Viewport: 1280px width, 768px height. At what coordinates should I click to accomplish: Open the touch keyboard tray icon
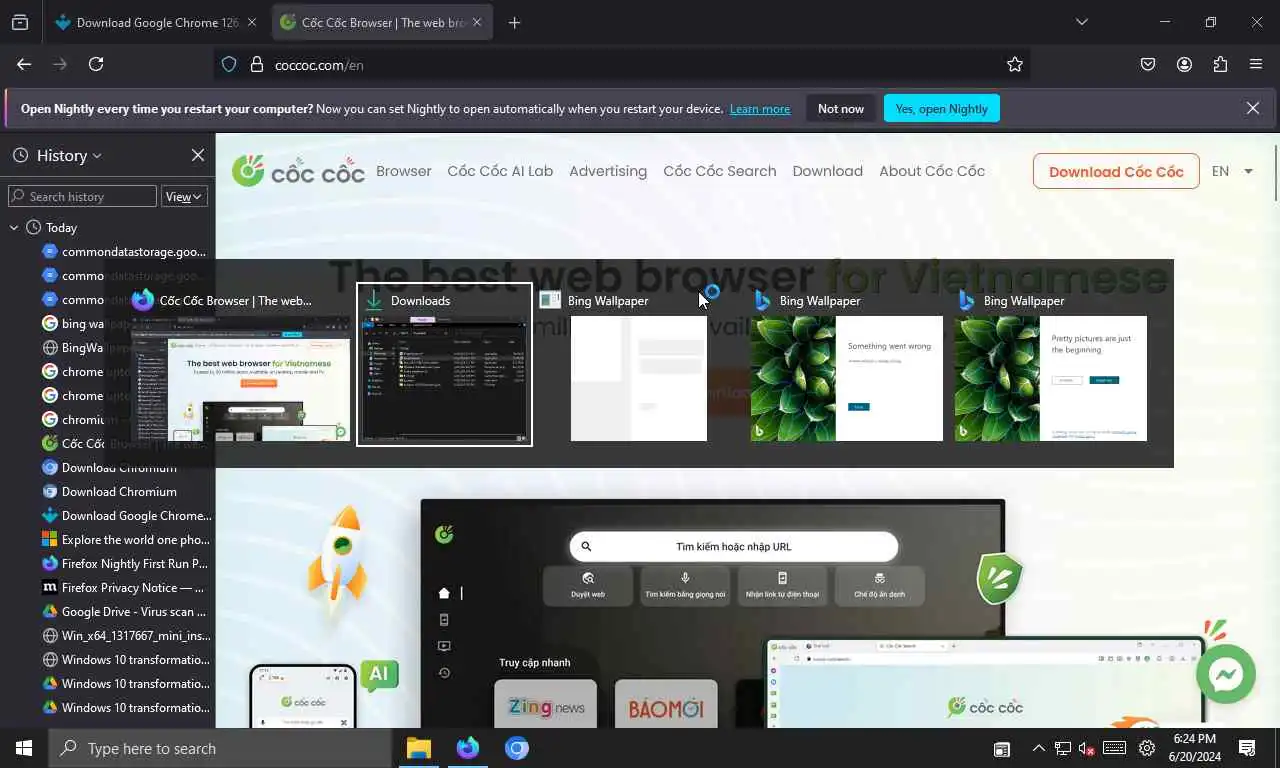click(1115, 748)
